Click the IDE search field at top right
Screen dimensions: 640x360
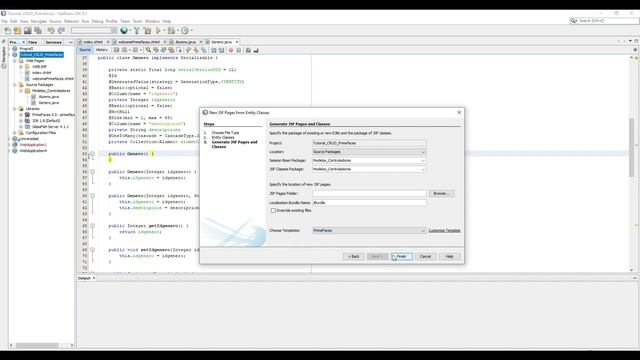607,20
